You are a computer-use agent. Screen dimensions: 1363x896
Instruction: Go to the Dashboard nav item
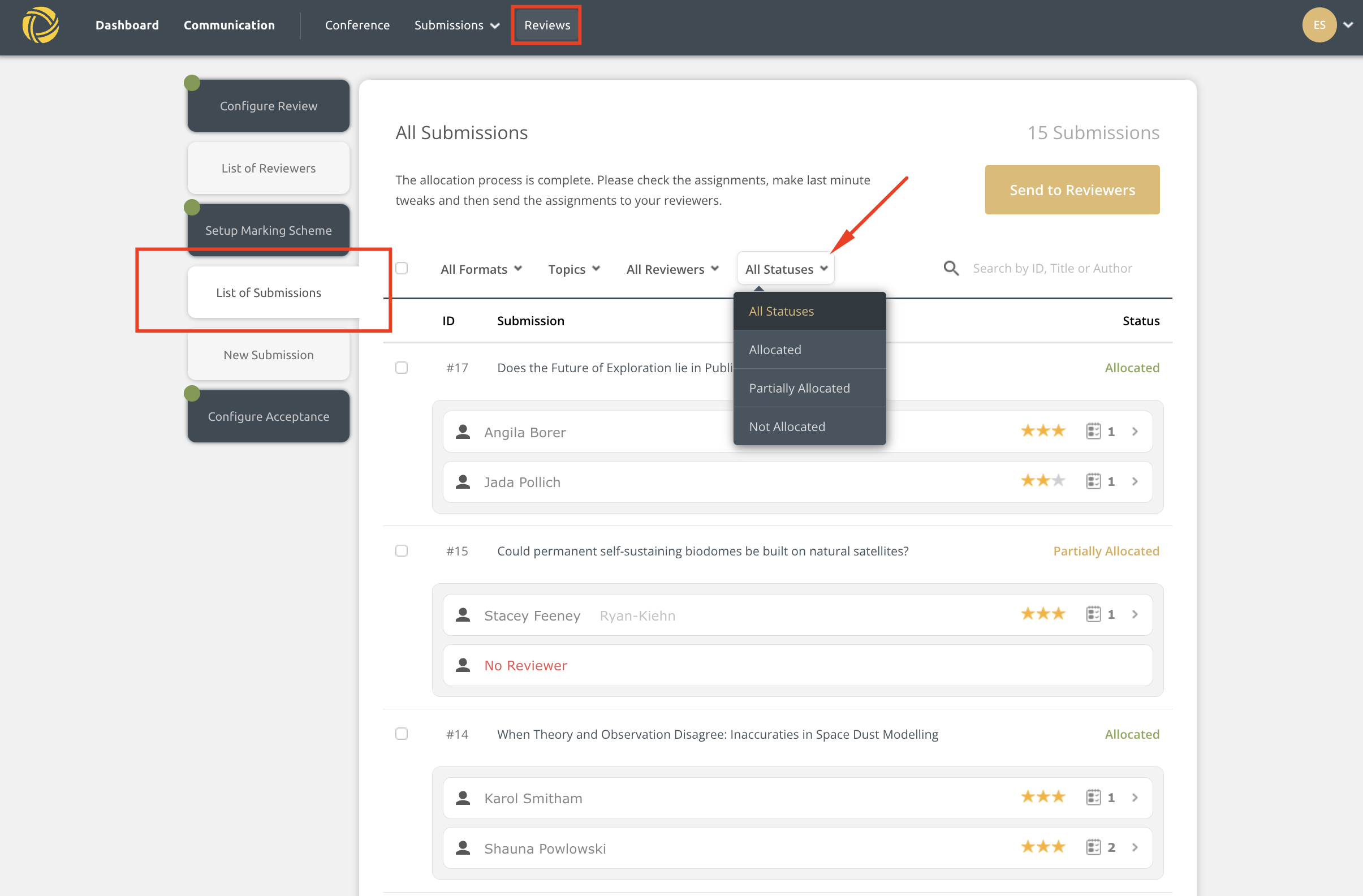[127, 25]
